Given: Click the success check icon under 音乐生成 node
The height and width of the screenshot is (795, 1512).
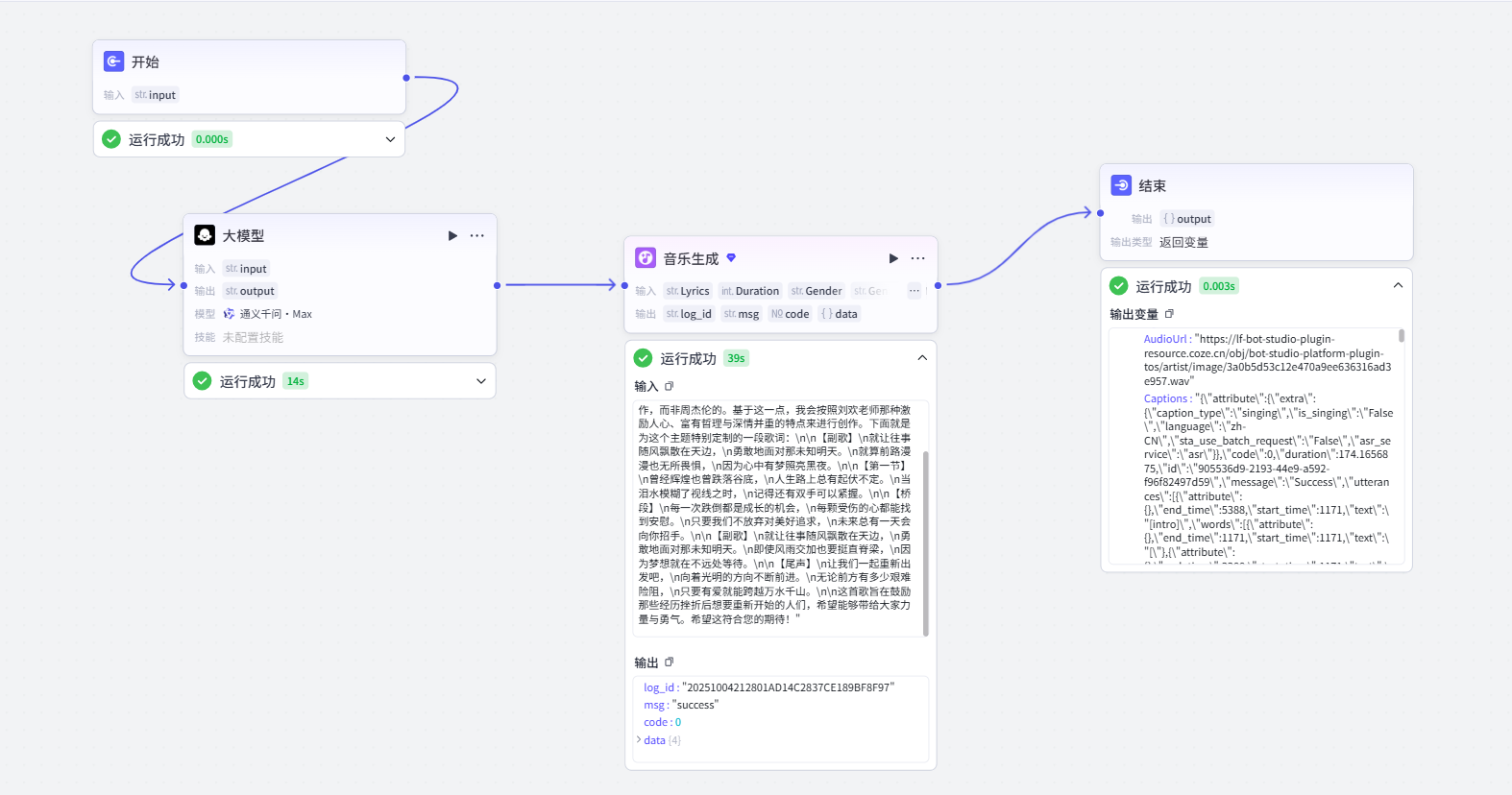Looking at the screenshot, I should pos(643,358).
